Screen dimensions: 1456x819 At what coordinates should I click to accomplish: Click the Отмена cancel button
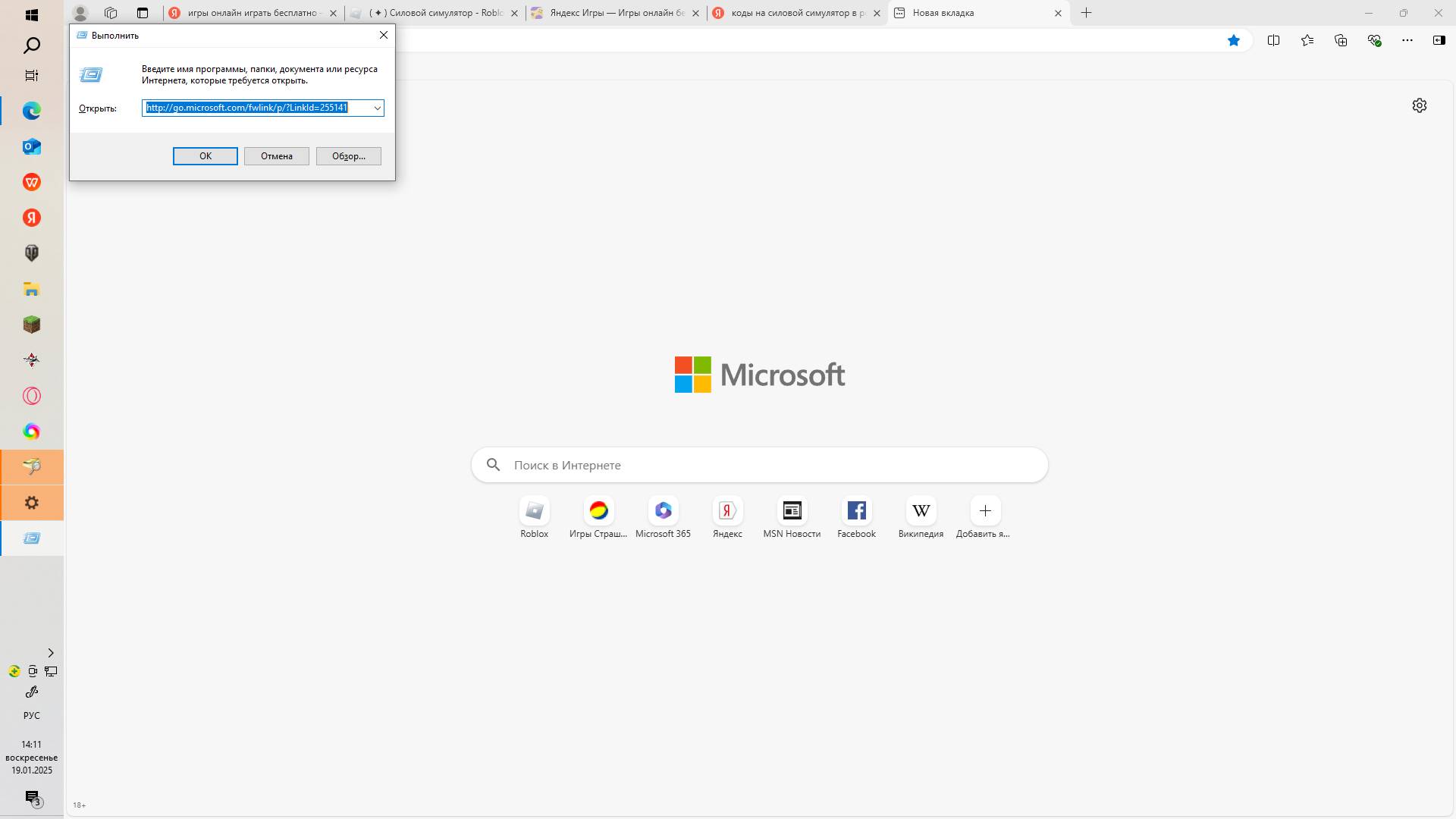tap(276, 156)
